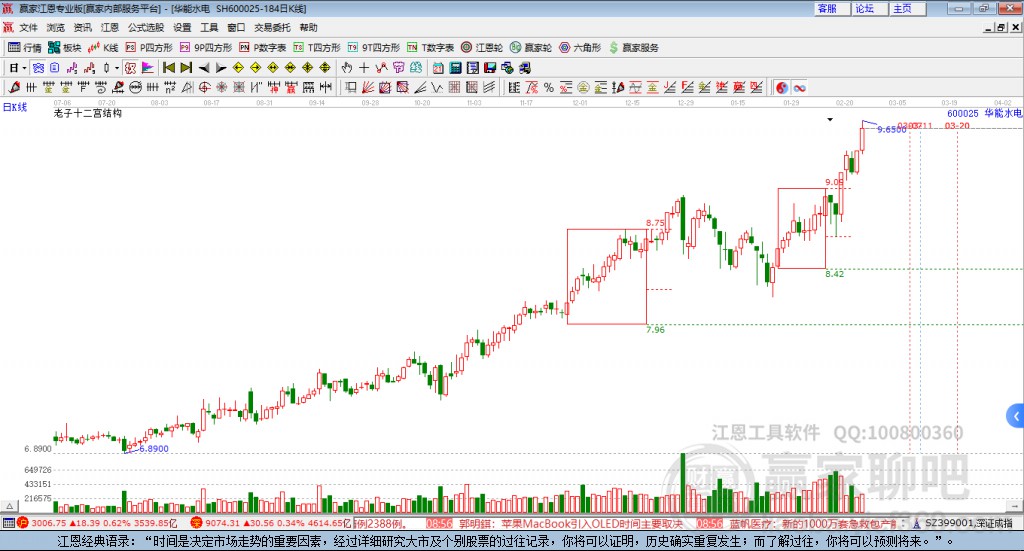1024x551 pixels.
Task: Restore the inner child window
Action: pyautogui.click(x=1001, y=27)
